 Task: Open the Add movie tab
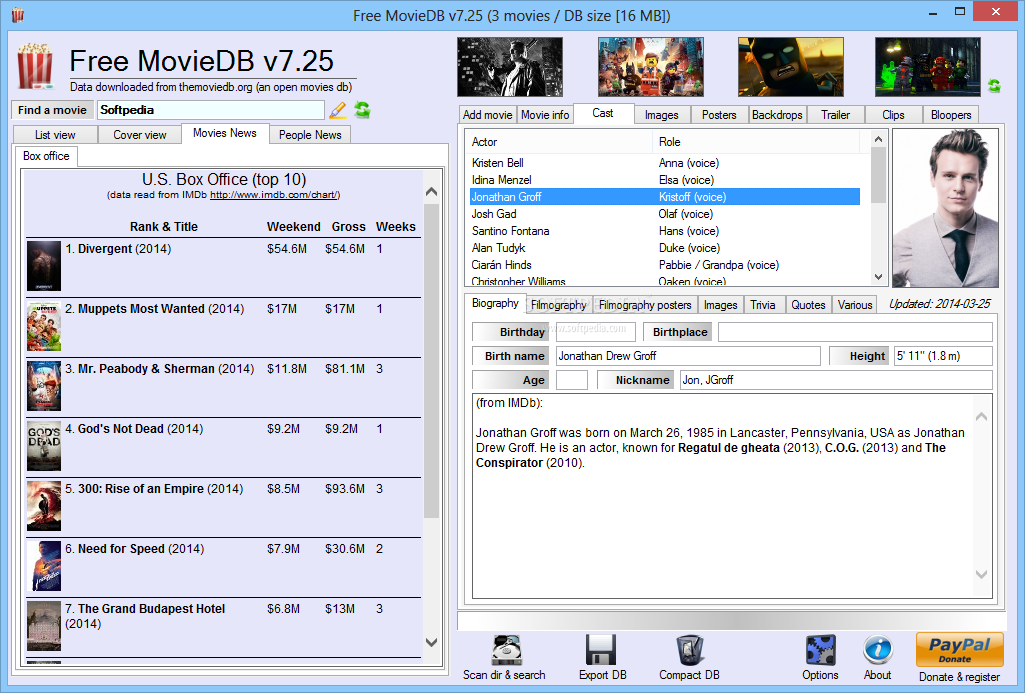488,115
